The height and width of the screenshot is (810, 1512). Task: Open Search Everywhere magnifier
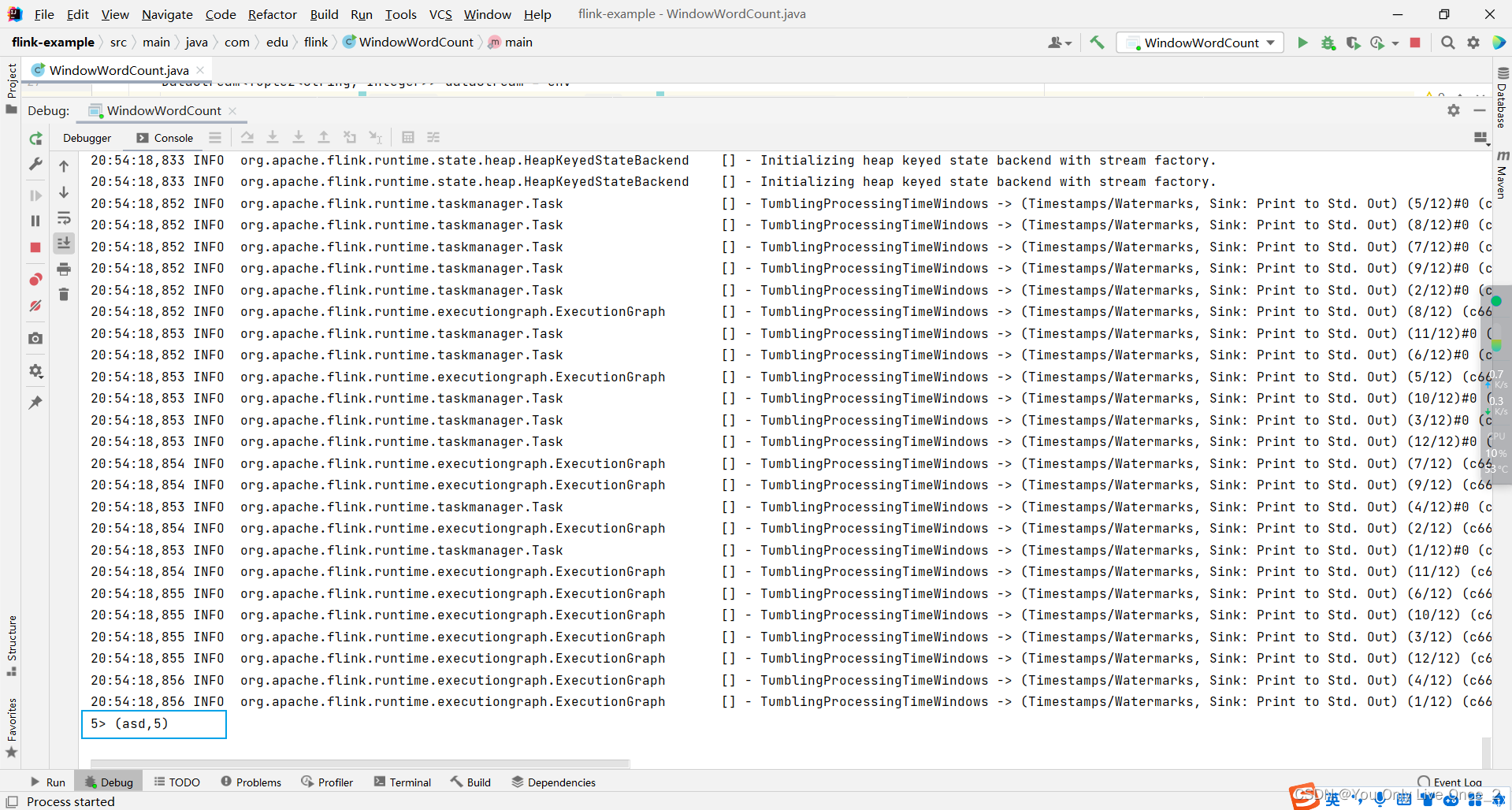pyautogui.click(x=1447, y=43)
